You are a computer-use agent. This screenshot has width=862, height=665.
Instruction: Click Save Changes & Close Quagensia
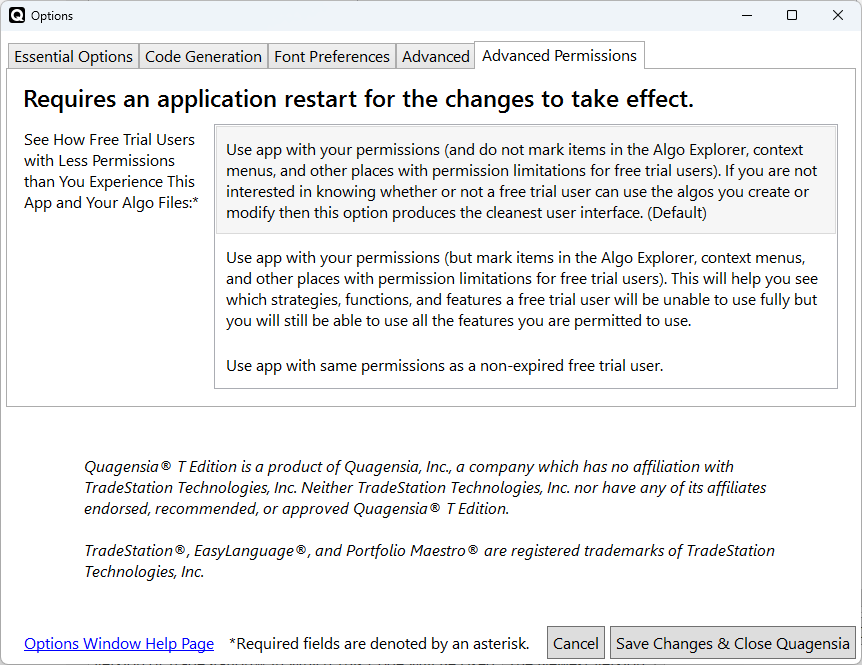pyautogui.click(x=733, y=643)
